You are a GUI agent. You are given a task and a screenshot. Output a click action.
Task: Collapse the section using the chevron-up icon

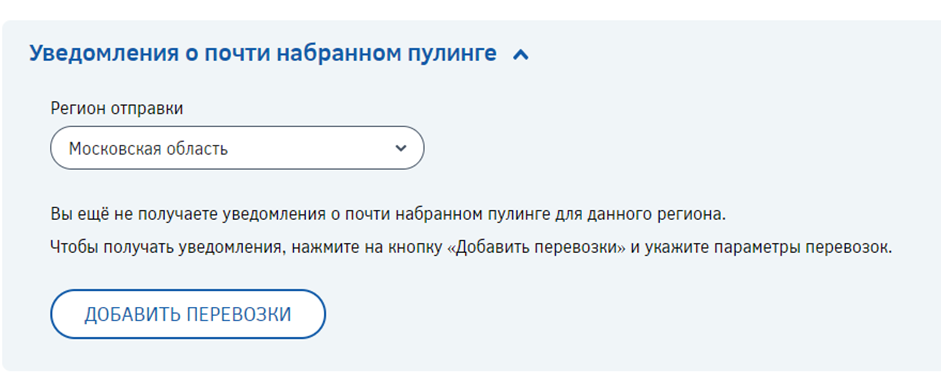pyautogui.click(x=521, y=55)
